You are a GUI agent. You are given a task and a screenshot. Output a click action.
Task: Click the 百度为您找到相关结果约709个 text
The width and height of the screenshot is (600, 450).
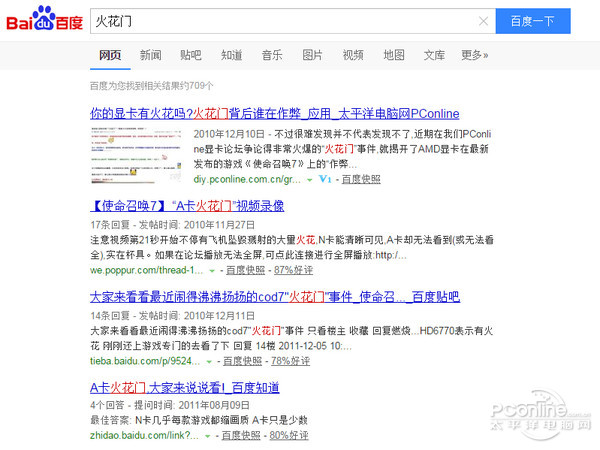click(x=152, y=86)
